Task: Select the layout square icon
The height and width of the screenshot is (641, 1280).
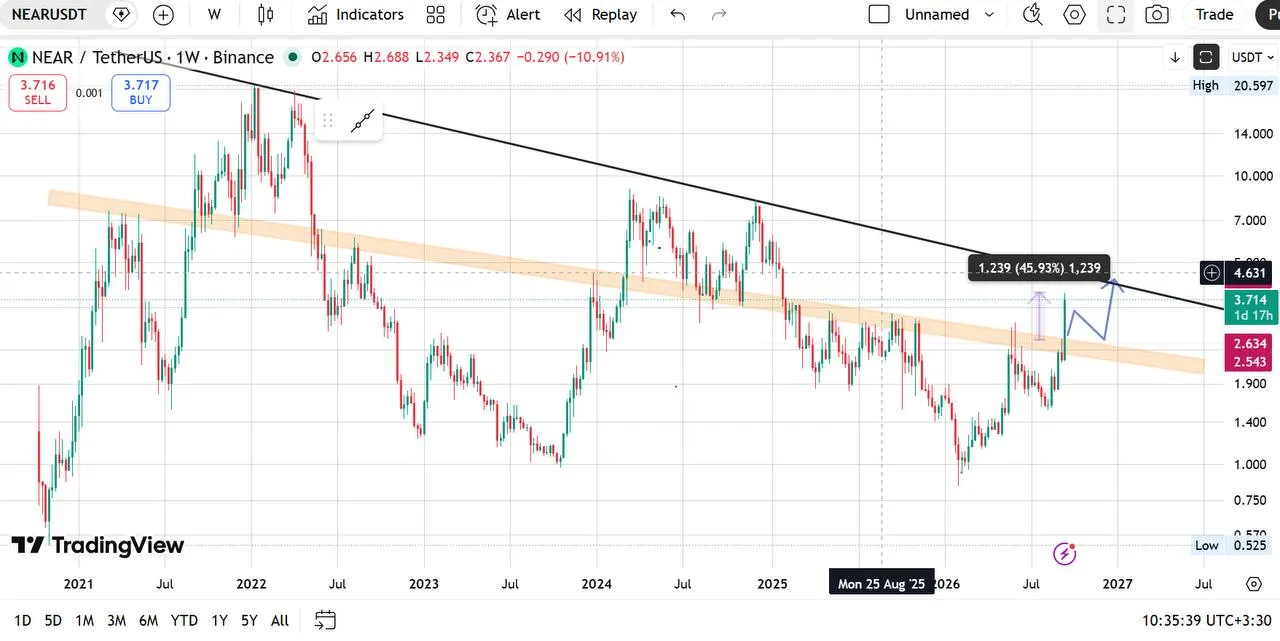Action: coord(879,15)
